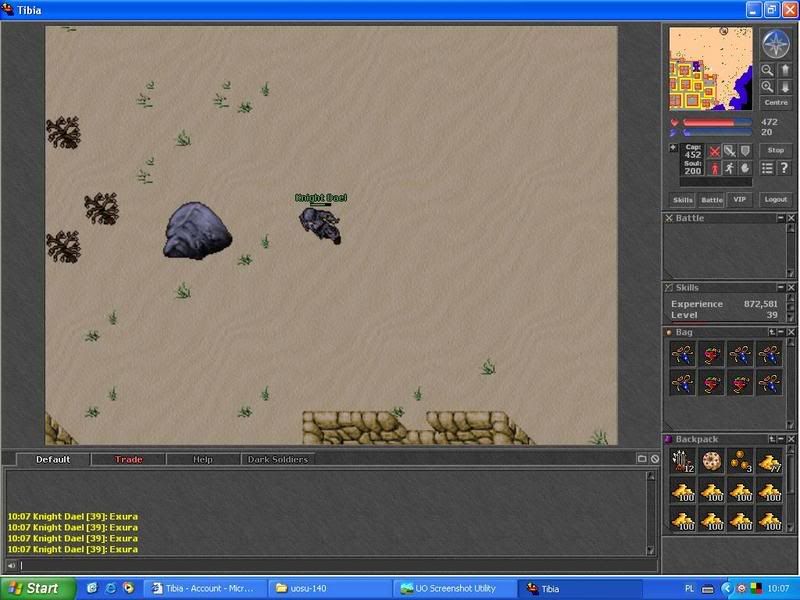Click the health value 472
Screen dimensions: 800x600
pos(769,122)
